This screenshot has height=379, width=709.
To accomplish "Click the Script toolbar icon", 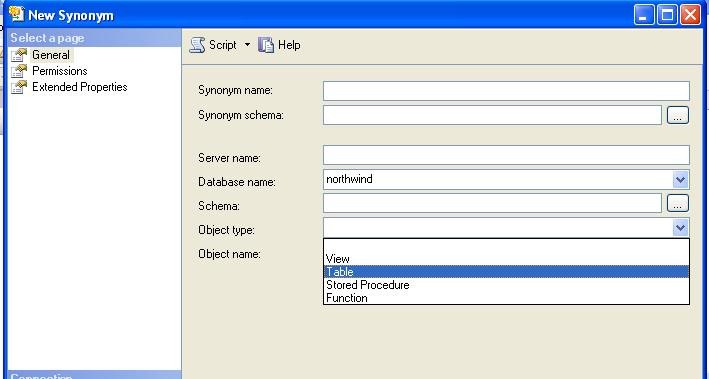I will pos(197,45).
